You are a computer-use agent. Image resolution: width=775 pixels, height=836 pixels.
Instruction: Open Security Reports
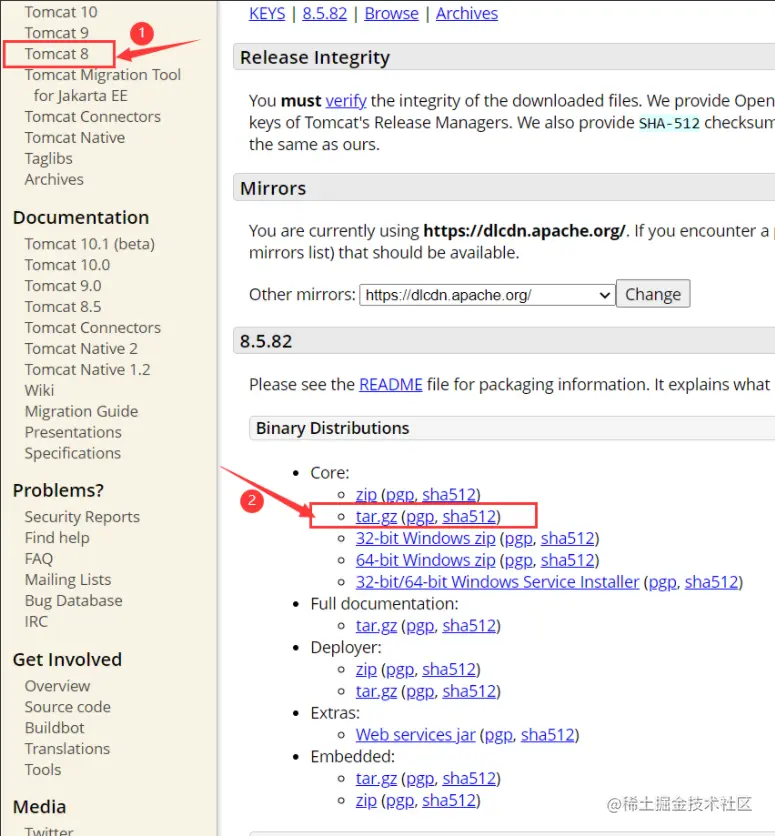[x=82, y=517]
